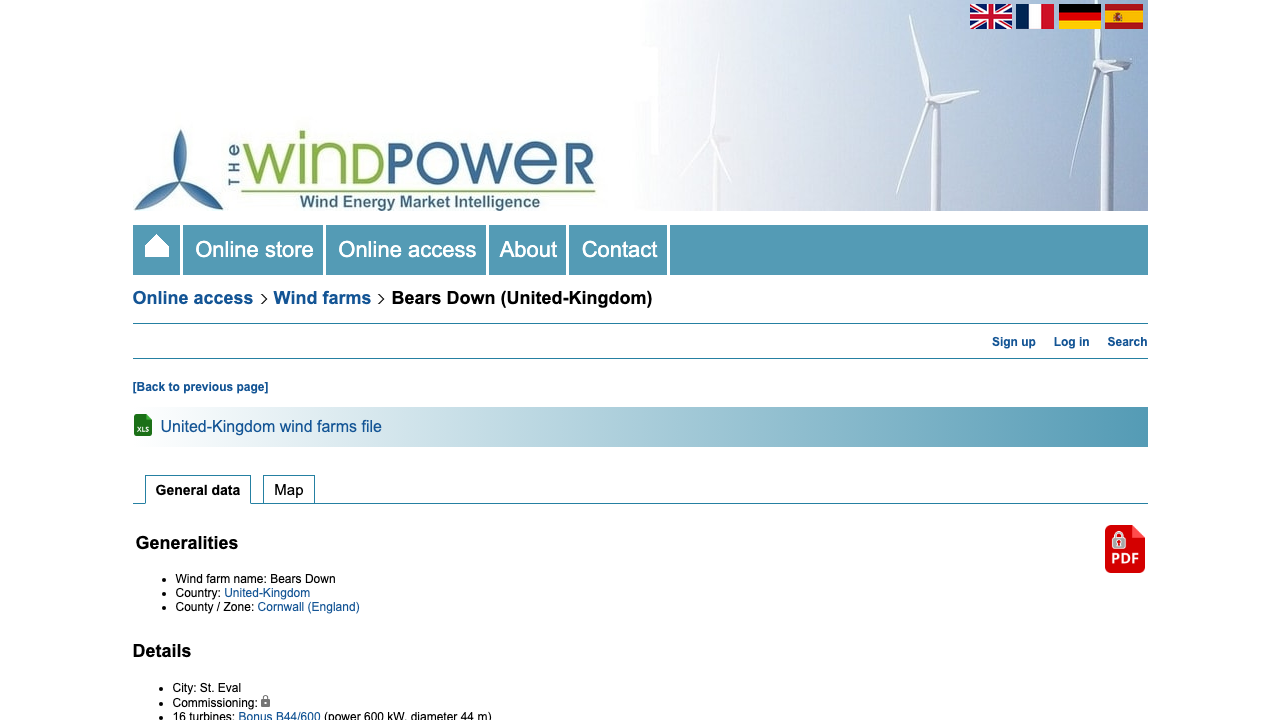This screenshot has height=720, width=1280.
Task: Open the About page
Action: [x=527, y=249]
